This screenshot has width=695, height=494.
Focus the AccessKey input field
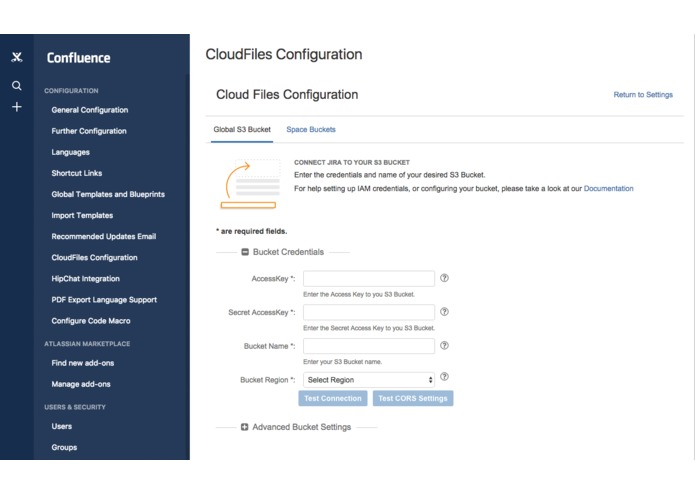(x=369, y=278)
